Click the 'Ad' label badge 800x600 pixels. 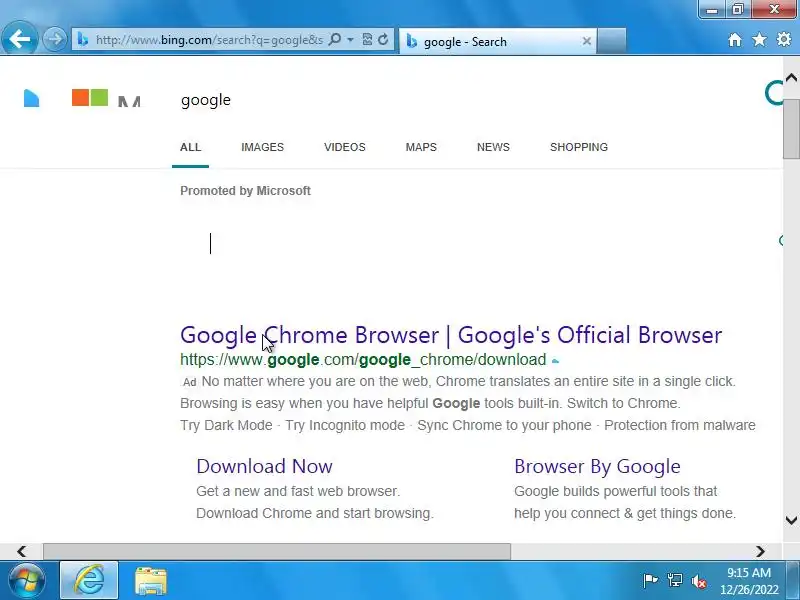(189, 382)
